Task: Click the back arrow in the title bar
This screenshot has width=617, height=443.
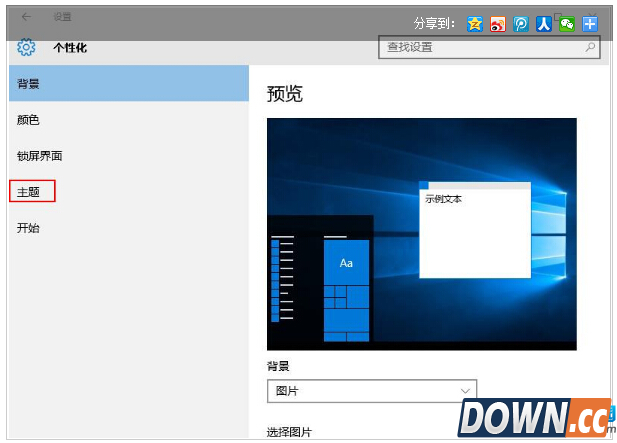Action: click(26, 17)
